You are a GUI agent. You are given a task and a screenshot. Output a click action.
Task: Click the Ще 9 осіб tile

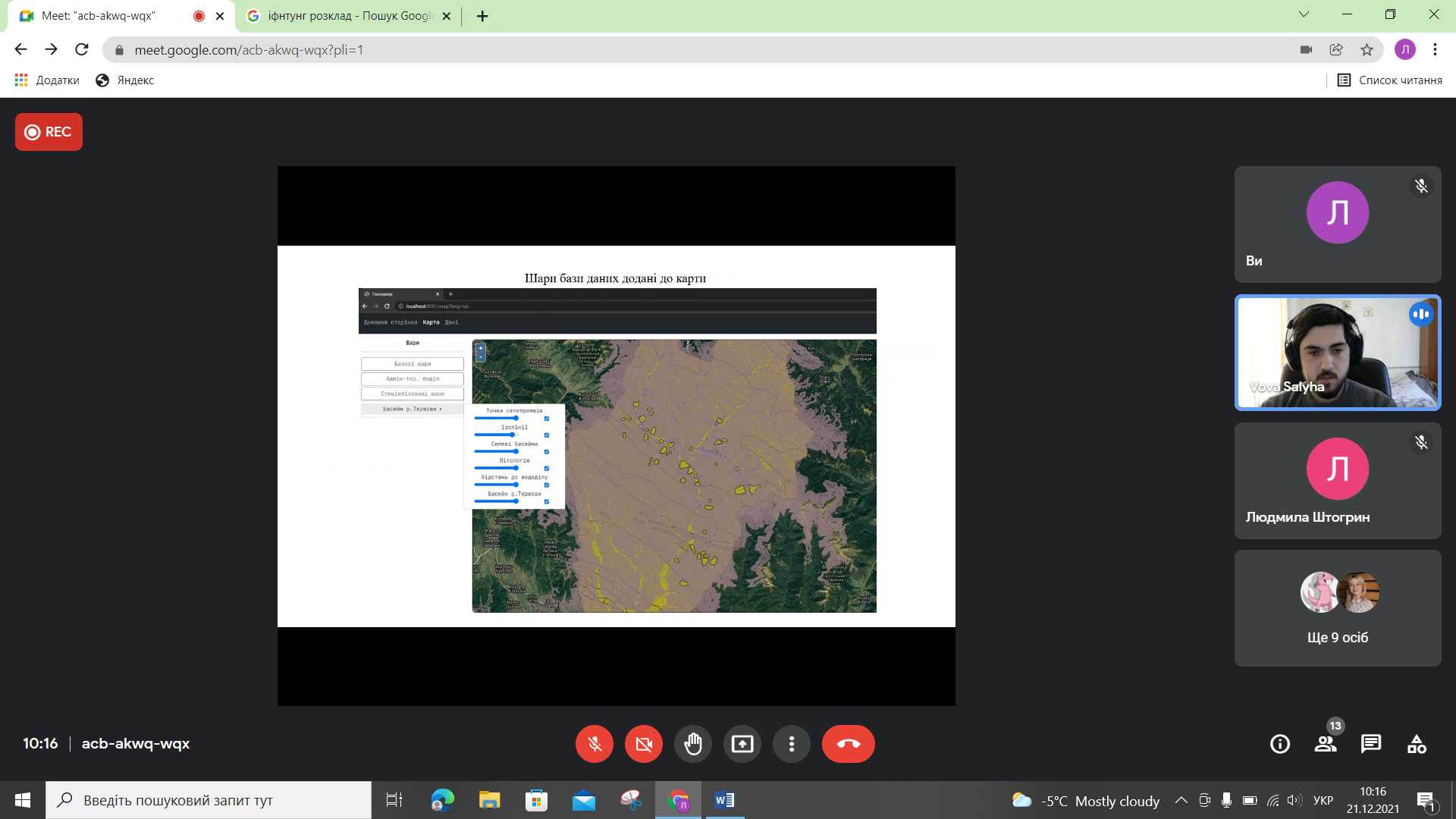(1337, 608)
